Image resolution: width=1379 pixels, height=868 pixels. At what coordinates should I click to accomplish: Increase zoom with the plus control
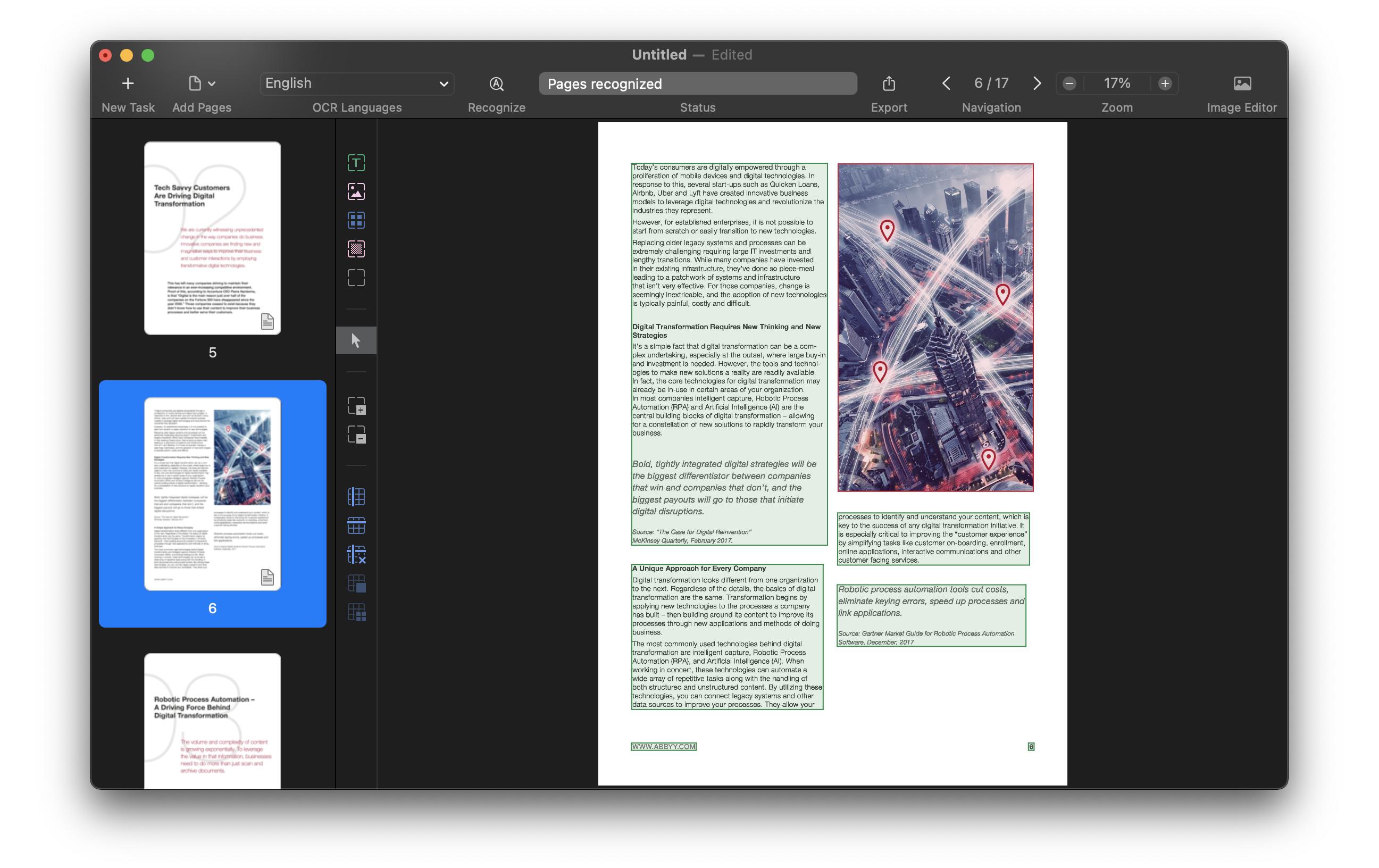pos(1165,84)
